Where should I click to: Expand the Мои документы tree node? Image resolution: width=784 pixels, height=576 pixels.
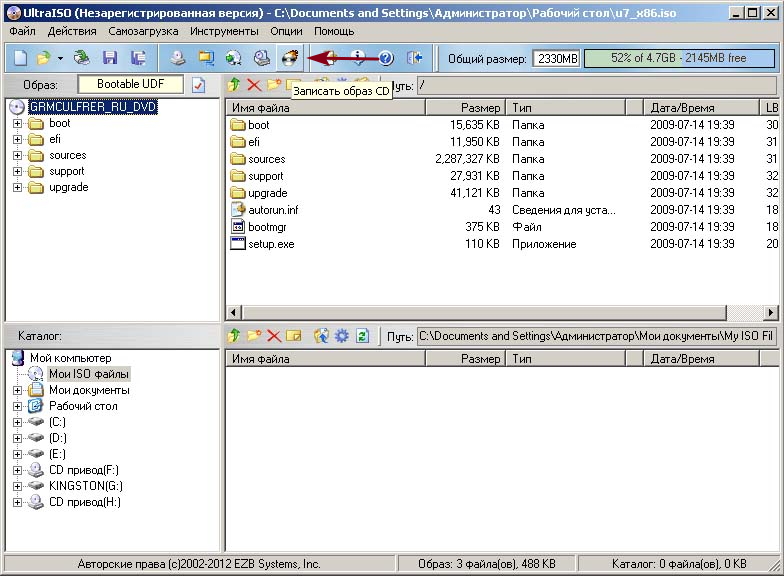pos(18,390)
